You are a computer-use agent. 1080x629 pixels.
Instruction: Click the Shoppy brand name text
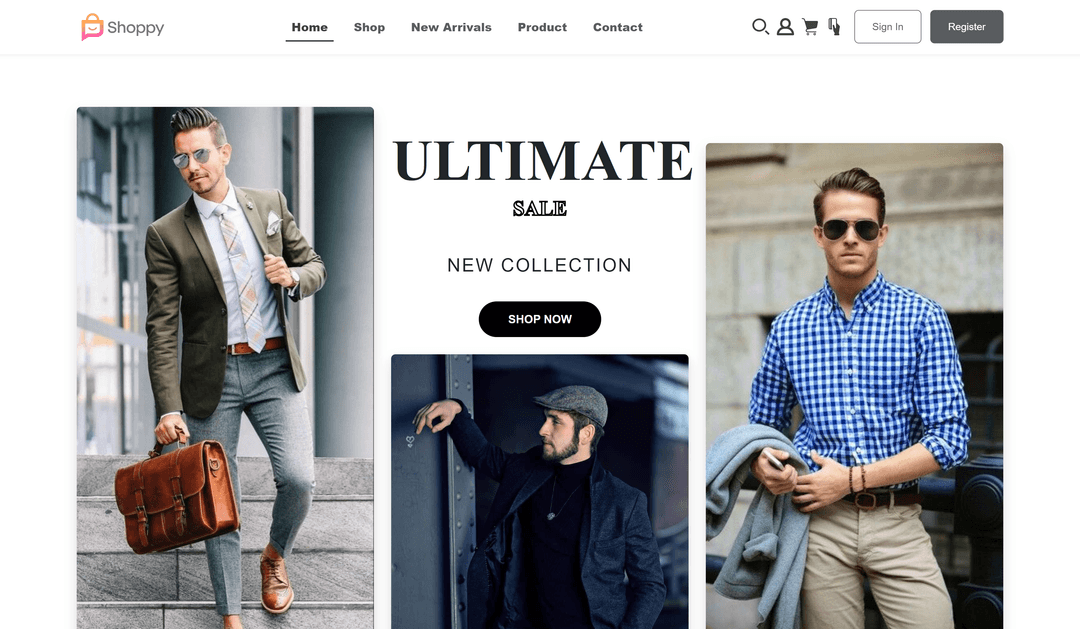[136, 28]
